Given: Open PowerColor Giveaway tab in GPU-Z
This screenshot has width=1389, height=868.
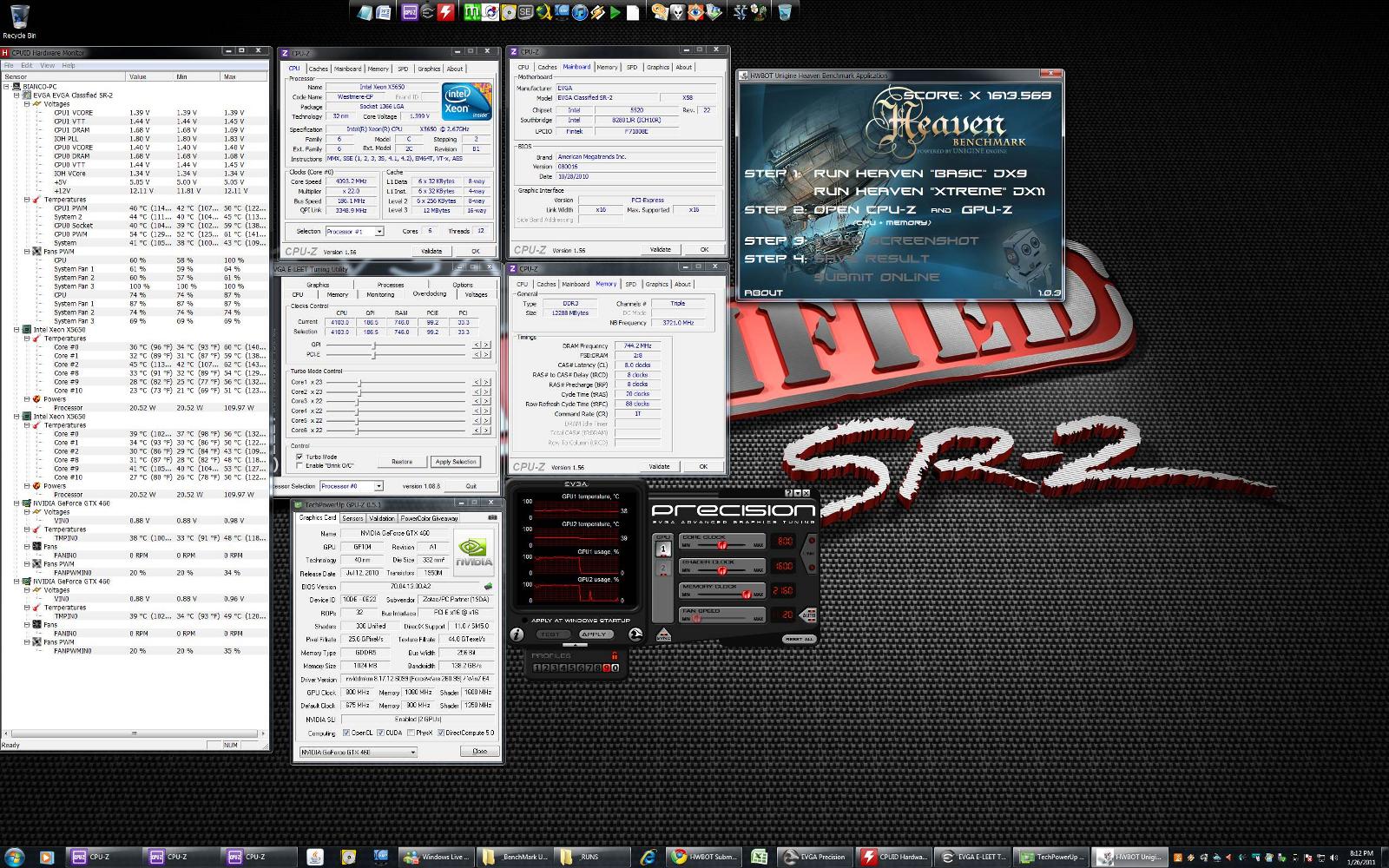Looking at the screenshot, I should pyautogui.click(x=429, y=518).
